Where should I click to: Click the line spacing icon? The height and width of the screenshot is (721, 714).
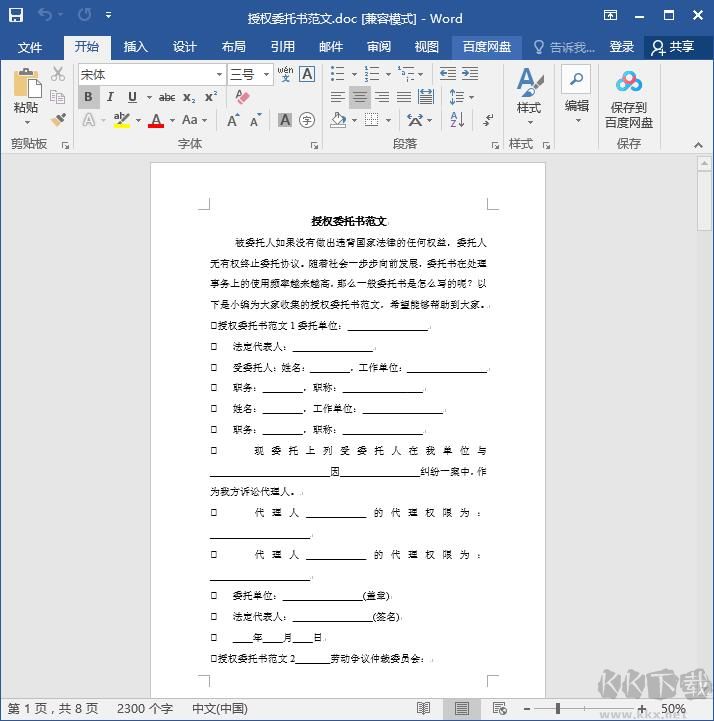click(x=457, y=97)
